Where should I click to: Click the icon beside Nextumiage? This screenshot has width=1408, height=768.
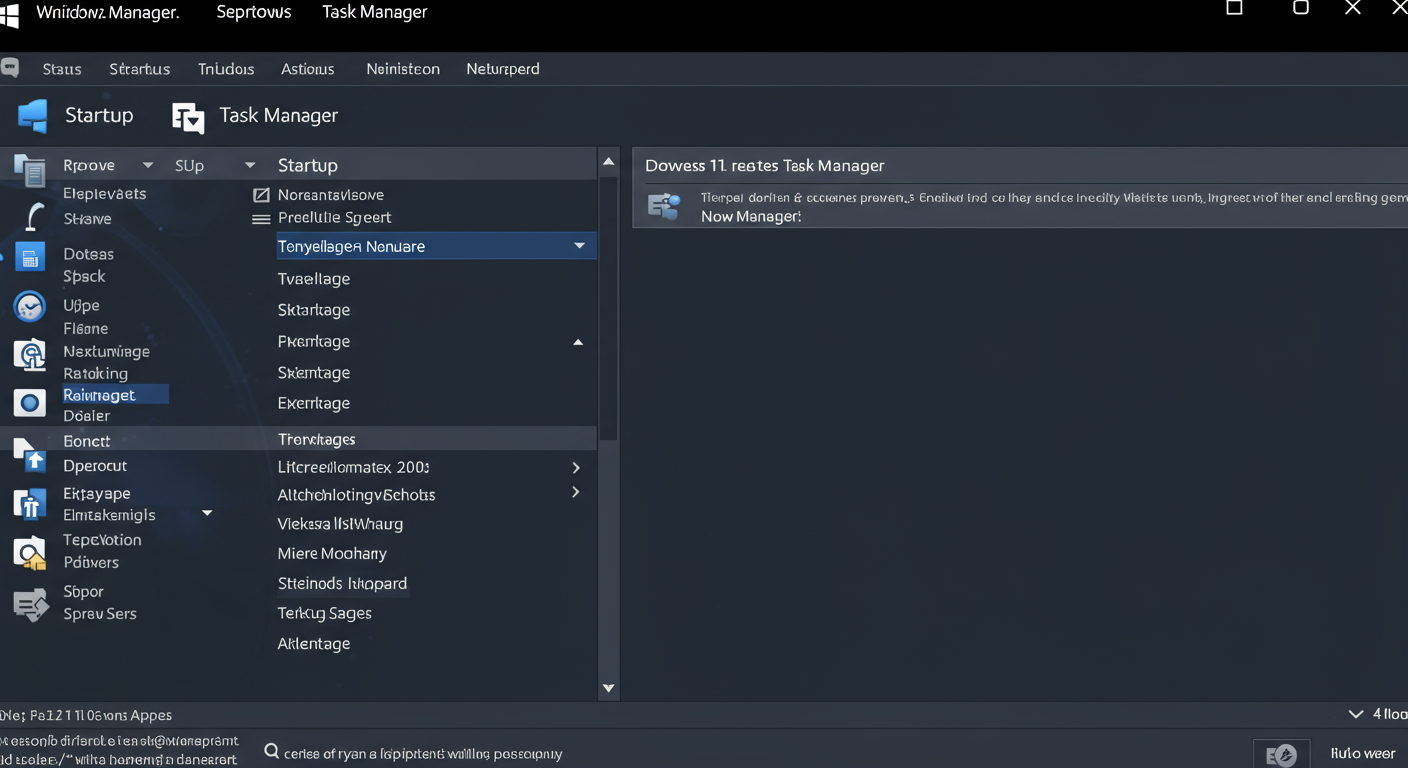coord(29,354)
